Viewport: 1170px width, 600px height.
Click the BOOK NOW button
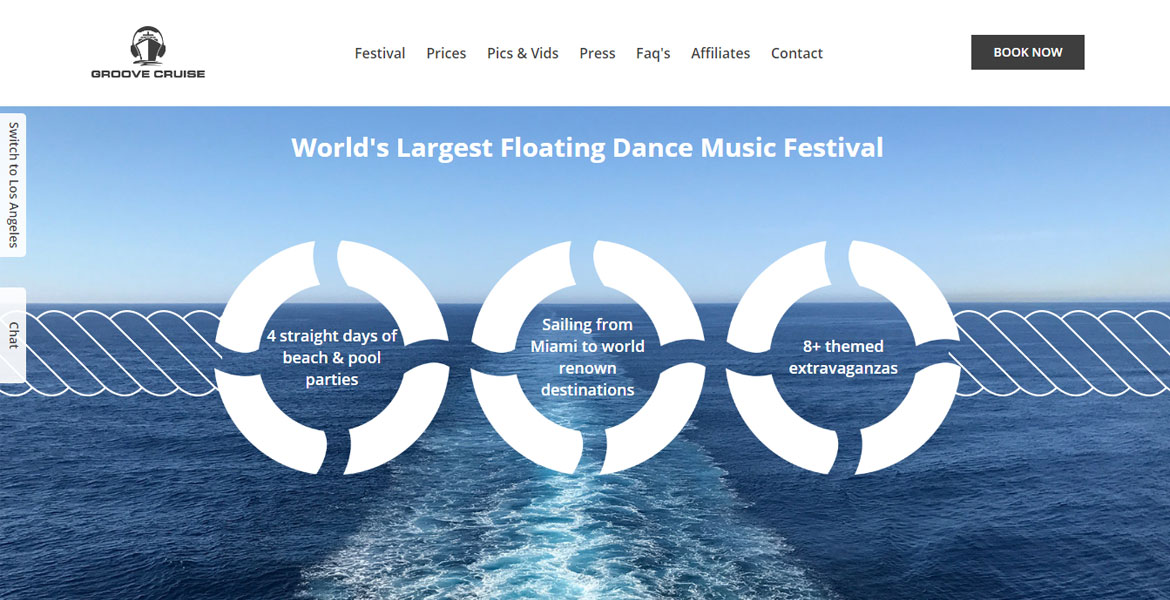coord(1027,52)
